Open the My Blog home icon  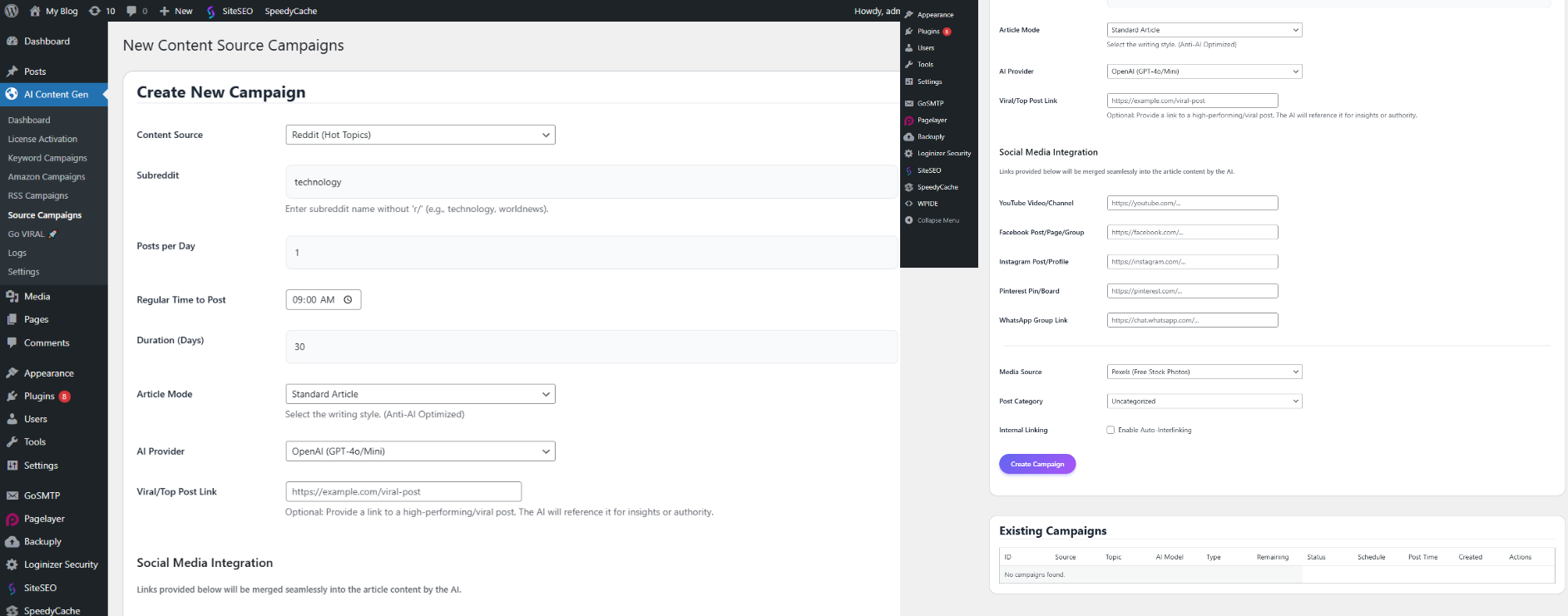35,11
